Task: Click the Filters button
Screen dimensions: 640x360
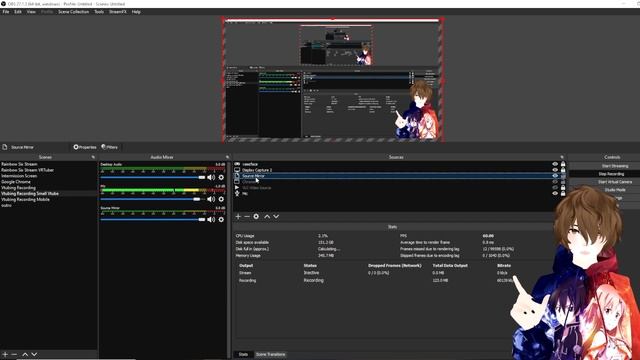Action: click(109, 147)
